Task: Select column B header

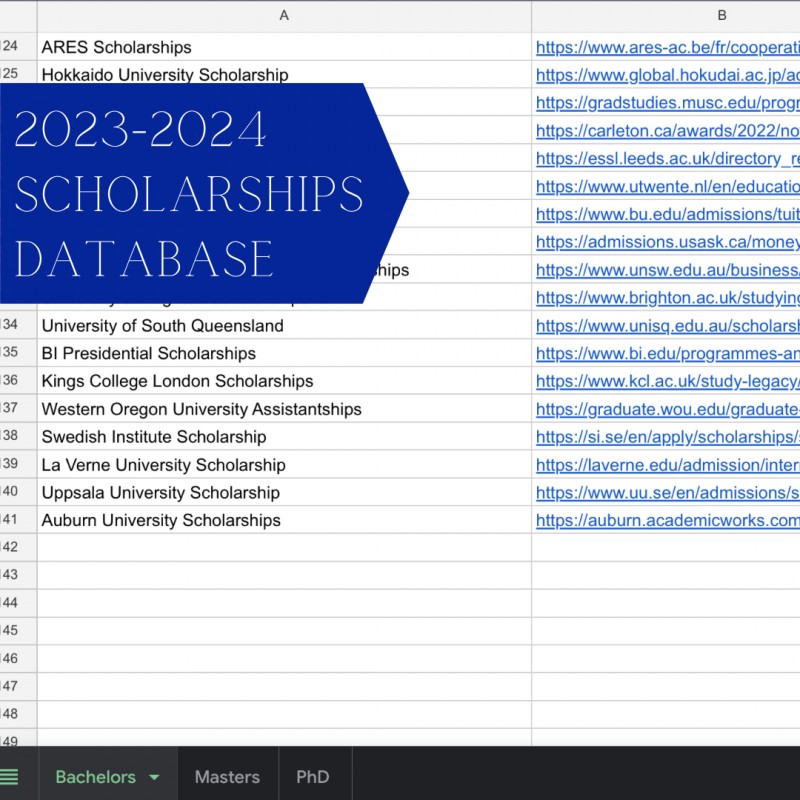Action: click(722, 15)
